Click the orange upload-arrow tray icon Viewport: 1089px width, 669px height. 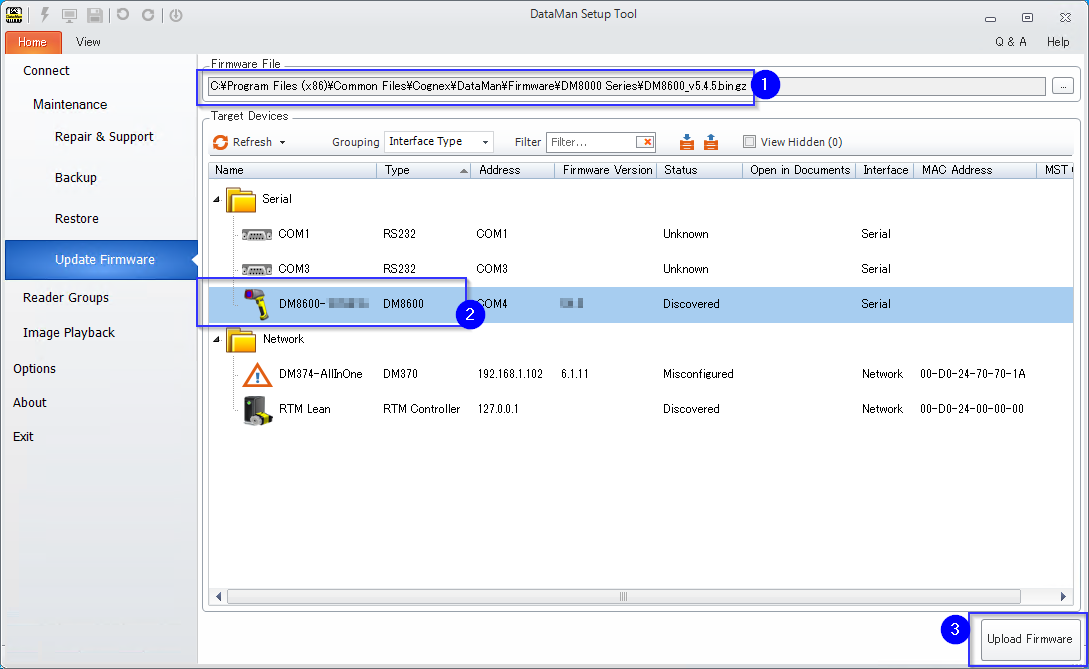coord(711,142)
